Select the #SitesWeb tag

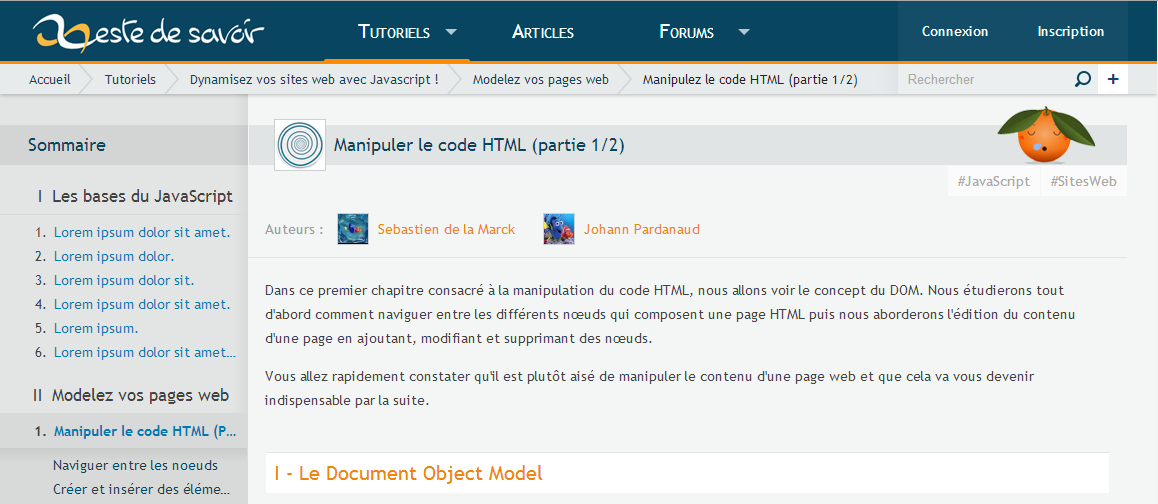pos(1083,181)
